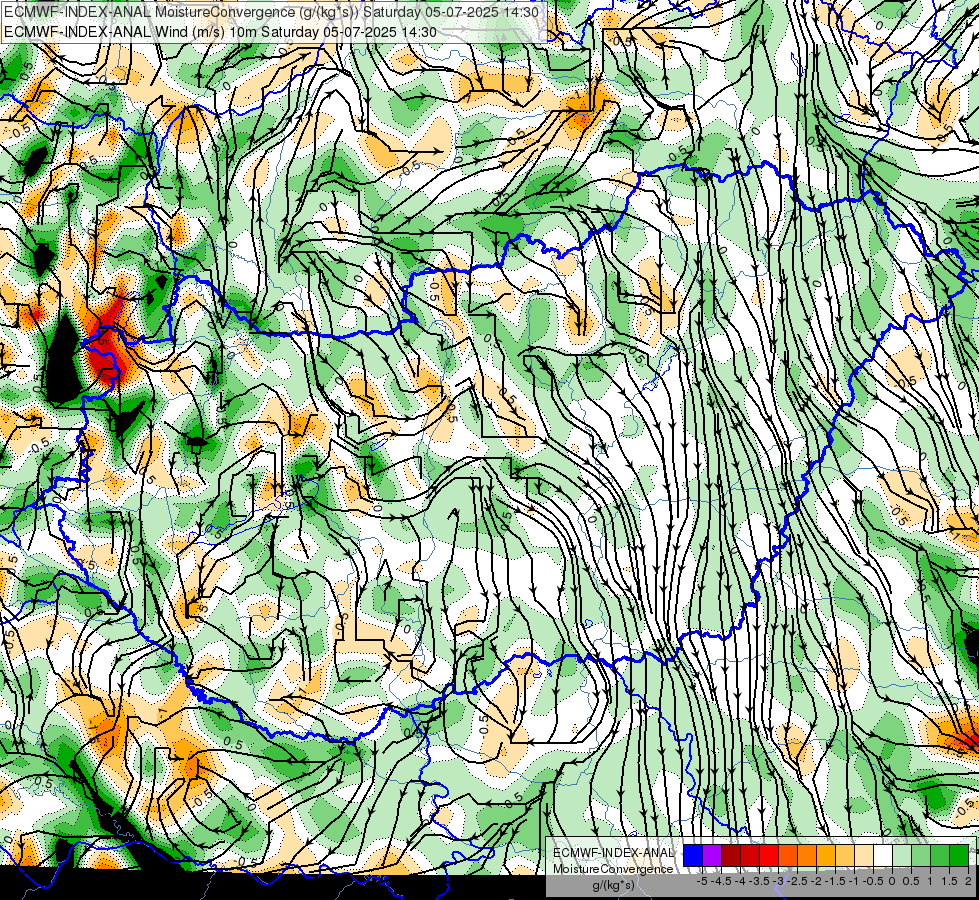Click the Wind (m/s) 10m title line
This screenshot has height=900, width=979.
(220, 32)
